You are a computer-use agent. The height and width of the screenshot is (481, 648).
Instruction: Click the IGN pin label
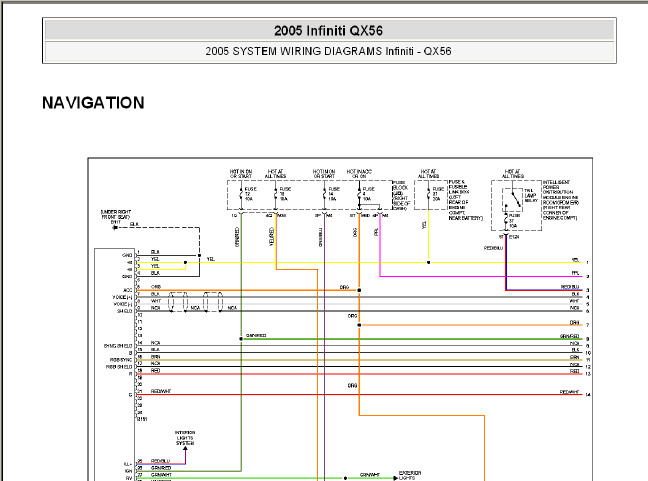pyautogui.click(x=128, y=471)
